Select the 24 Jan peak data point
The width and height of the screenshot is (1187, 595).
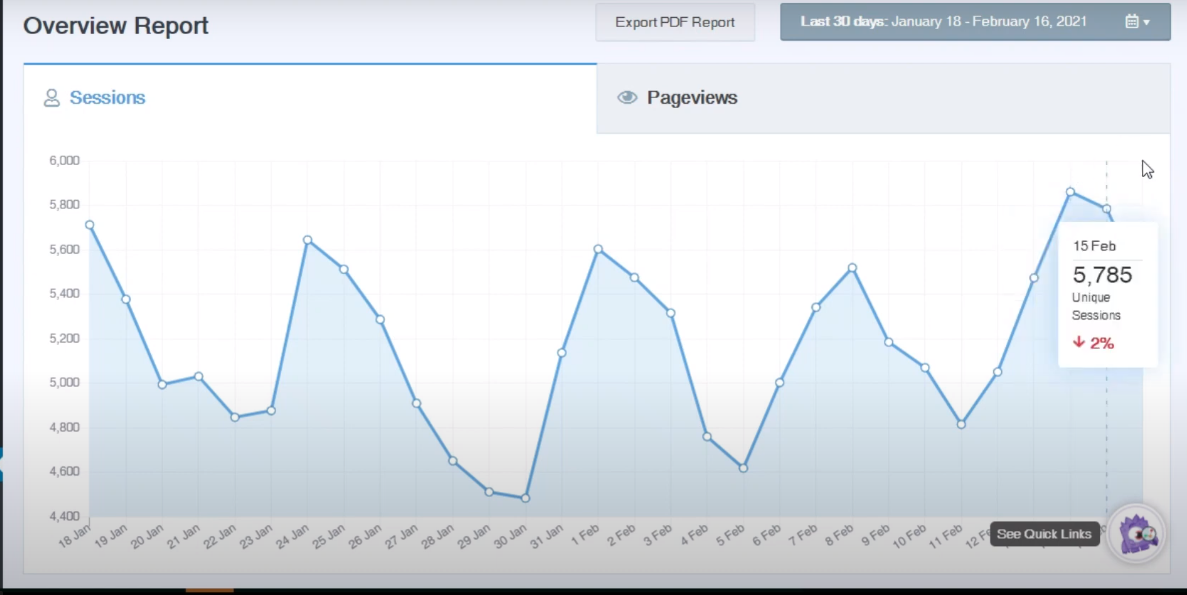point(307,240)
